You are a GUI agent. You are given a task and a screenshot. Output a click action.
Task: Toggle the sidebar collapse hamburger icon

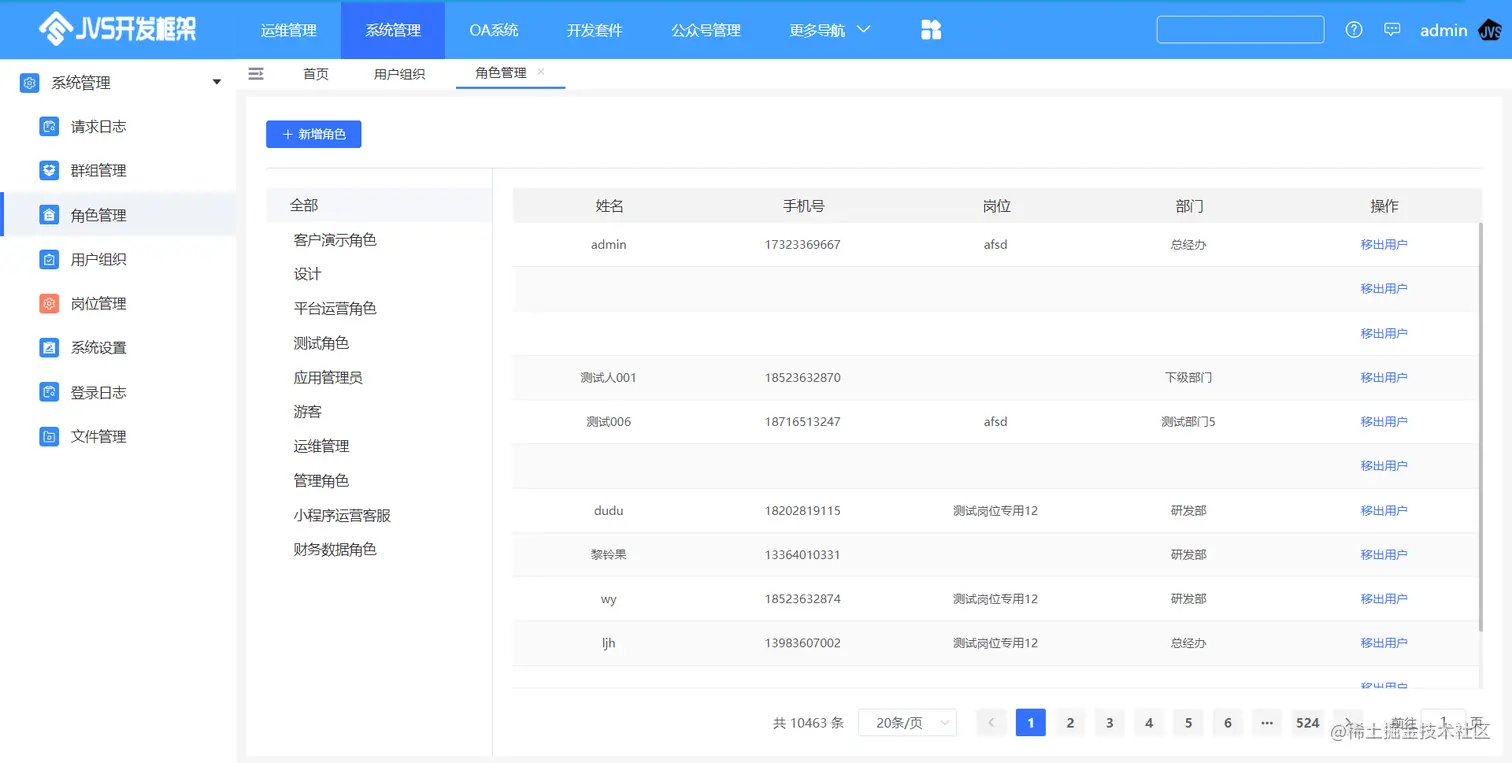tap(256, 73)
